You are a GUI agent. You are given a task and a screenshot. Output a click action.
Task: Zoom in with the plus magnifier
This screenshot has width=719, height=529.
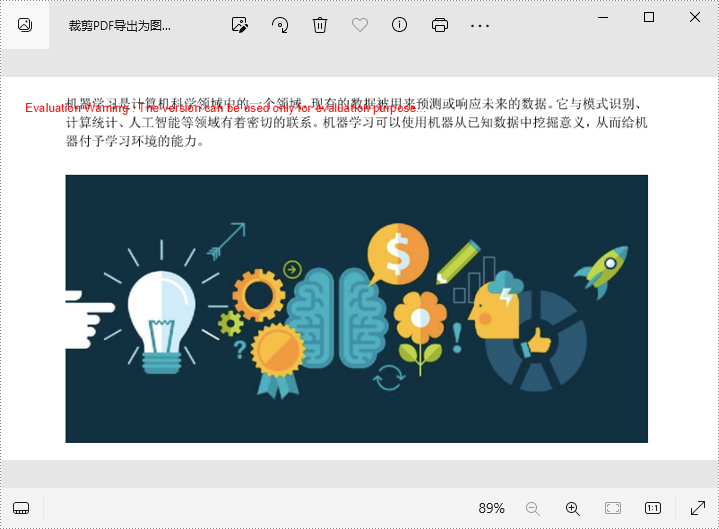click(x=573, y=508)
